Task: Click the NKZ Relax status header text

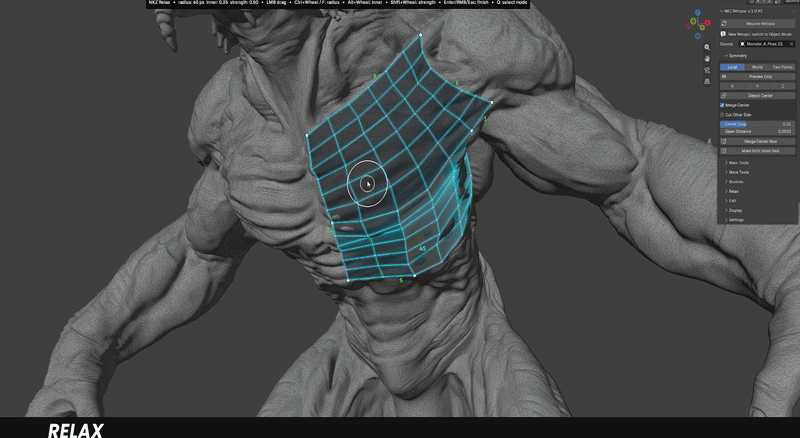Action: click(338, 3)
